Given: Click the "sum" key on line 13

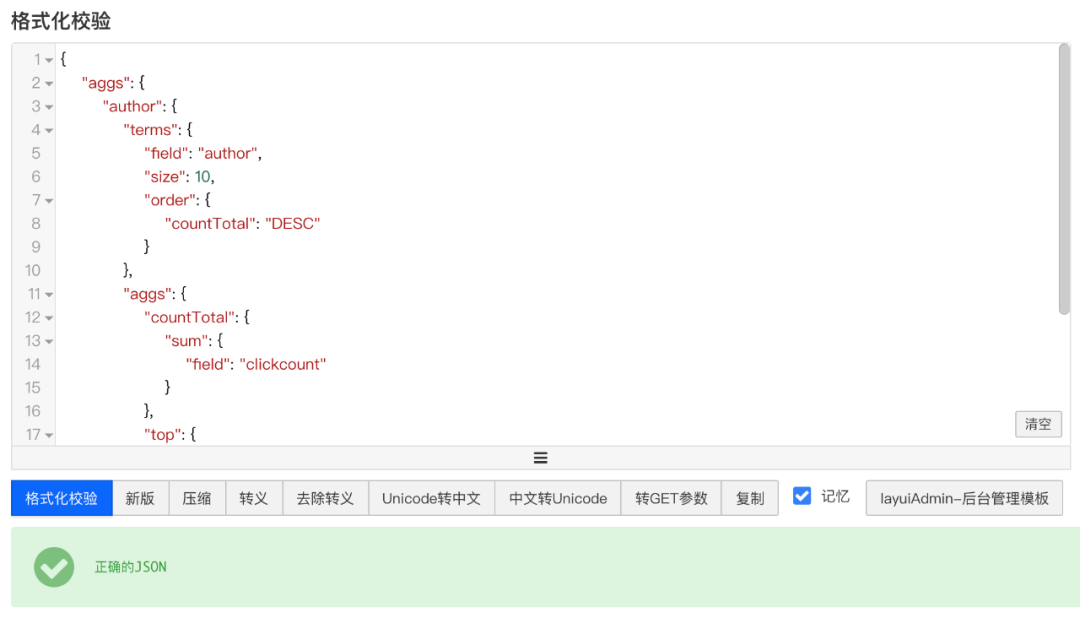Looking at the screenshot, I should click(186, 340).
